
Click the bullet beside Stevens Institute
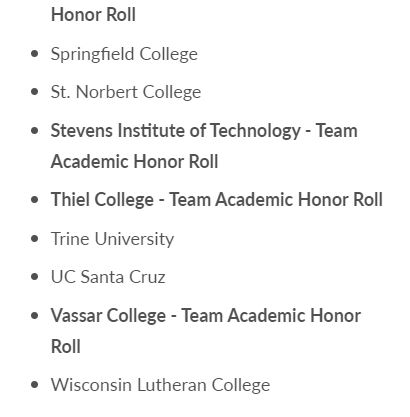click(34, 130)
